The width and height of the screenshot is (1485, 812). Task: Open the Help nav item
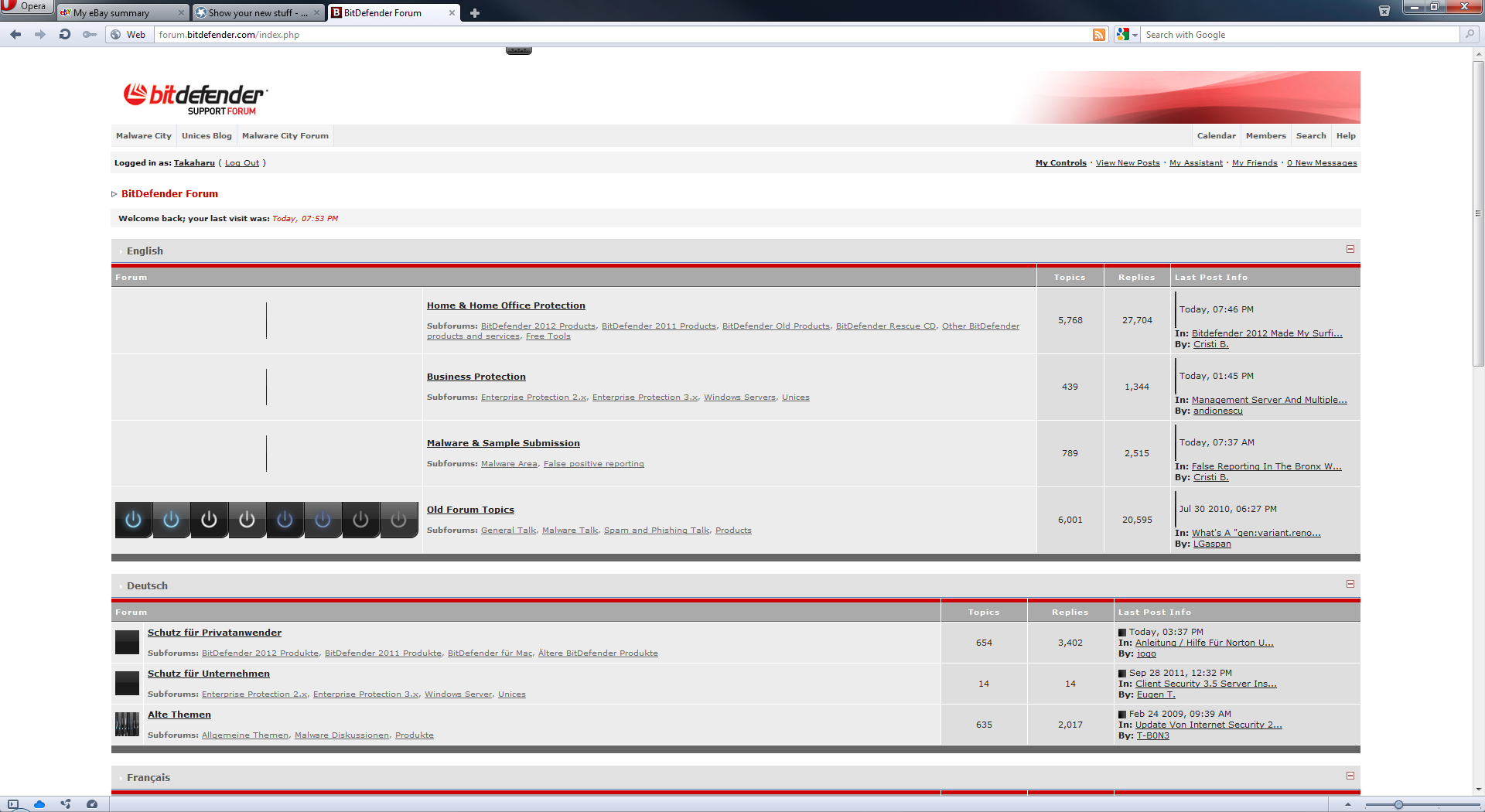[x=1346, y=135]
